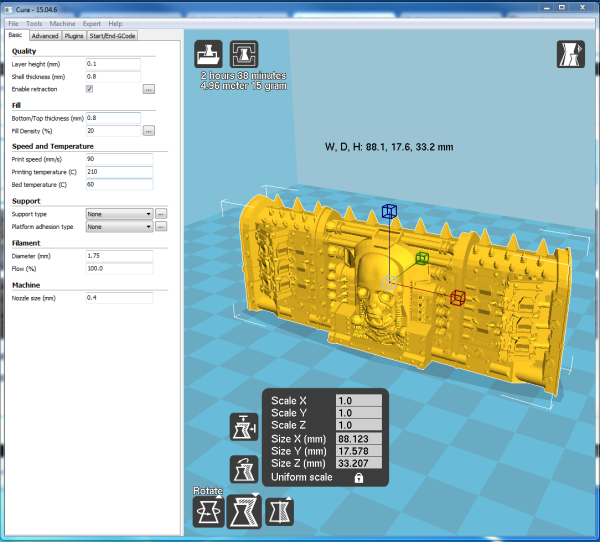Click the Size X (mm) field
600x542 pixels.
[359, 439]
